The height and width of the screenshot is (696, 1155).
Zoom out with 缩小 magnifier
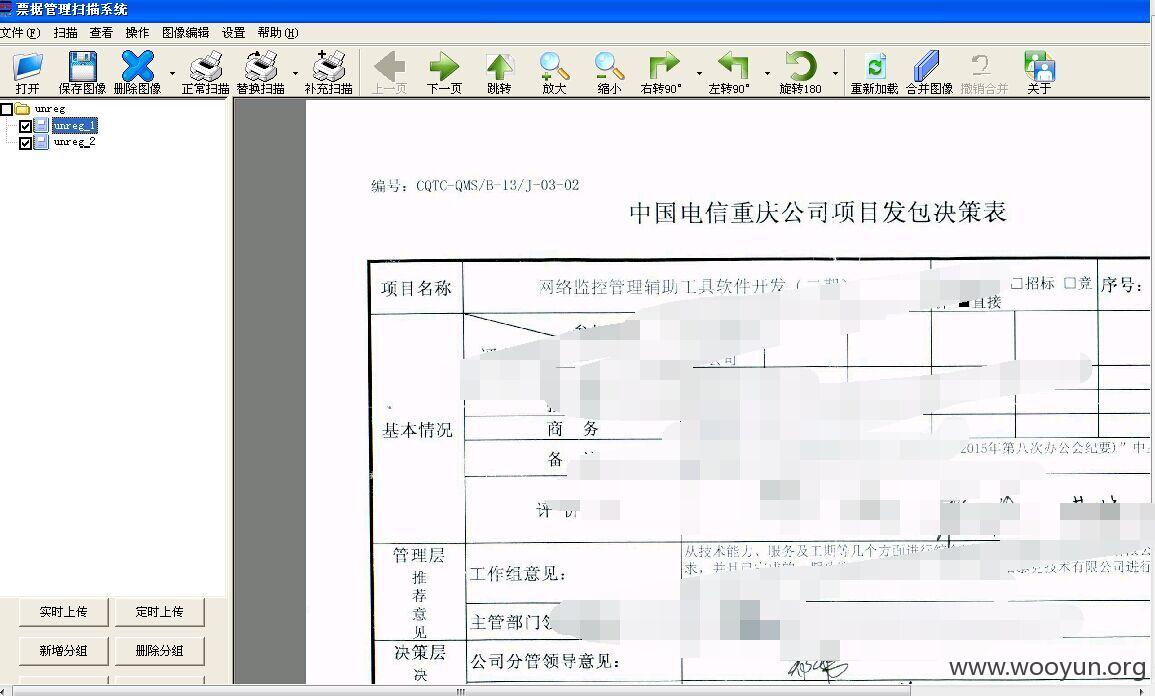(x=609, y=72)
